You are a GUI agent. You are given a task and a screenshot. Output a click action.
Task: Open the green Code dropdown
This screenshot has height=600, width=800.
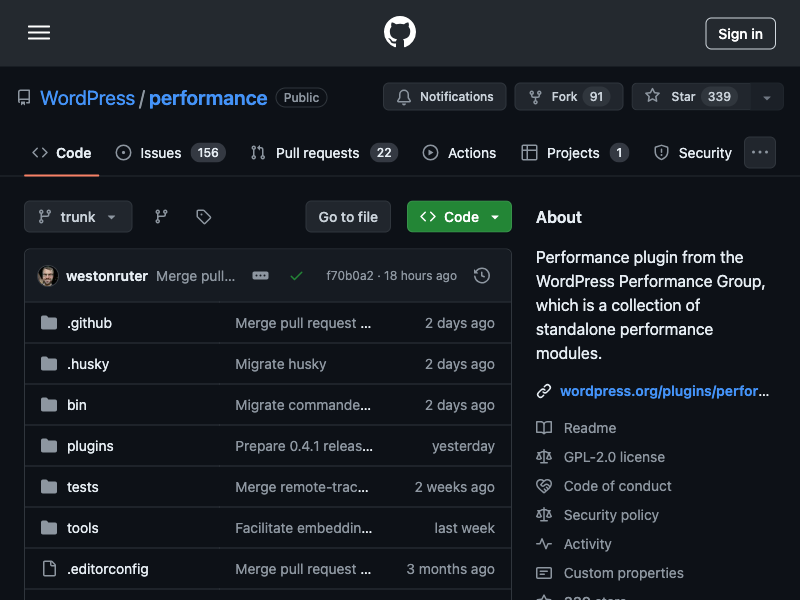point(459,217)
